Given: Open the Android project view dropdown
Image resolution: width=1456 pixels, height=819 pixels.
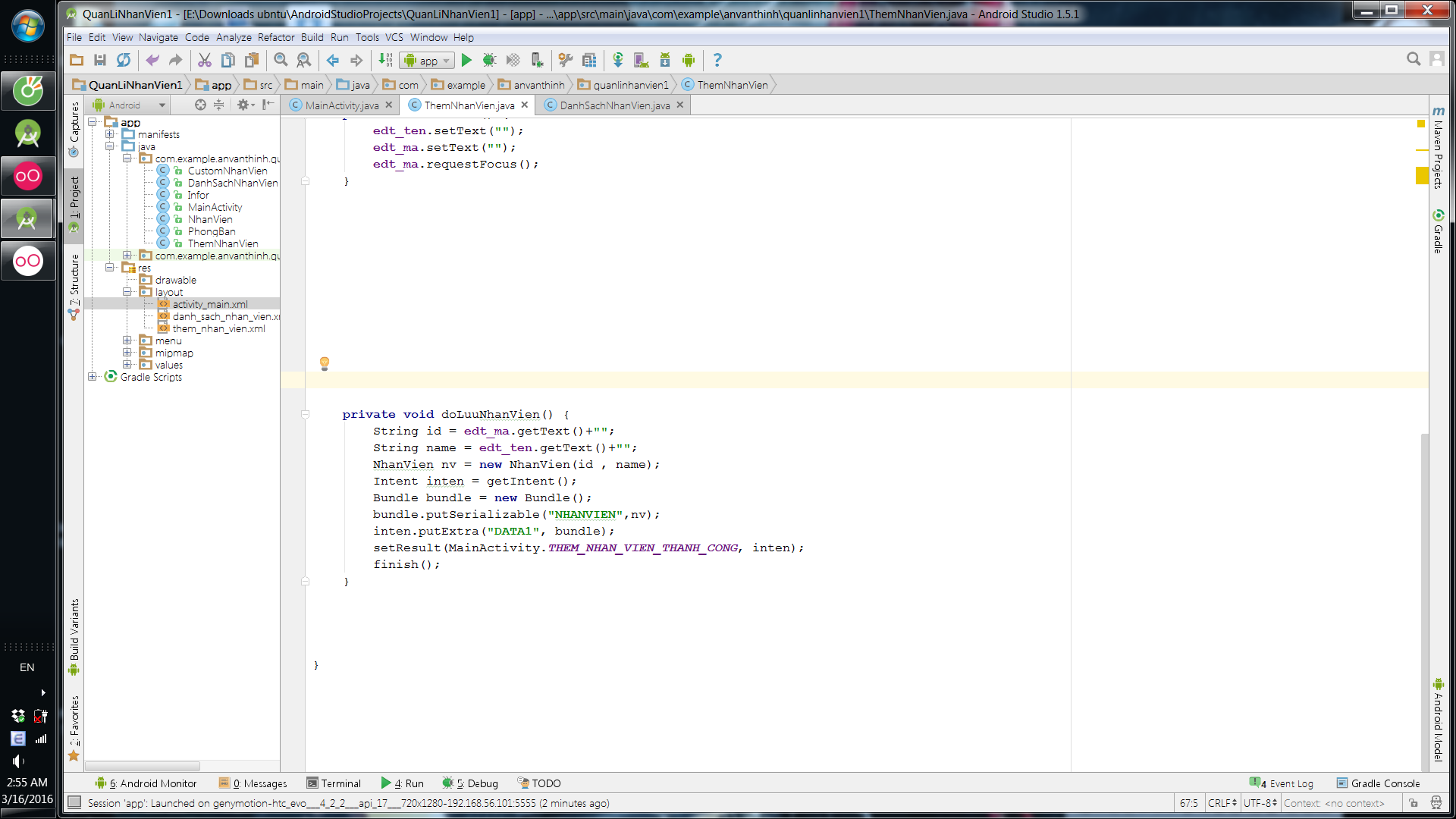Looking at the screenshot, I should point(129,105).
